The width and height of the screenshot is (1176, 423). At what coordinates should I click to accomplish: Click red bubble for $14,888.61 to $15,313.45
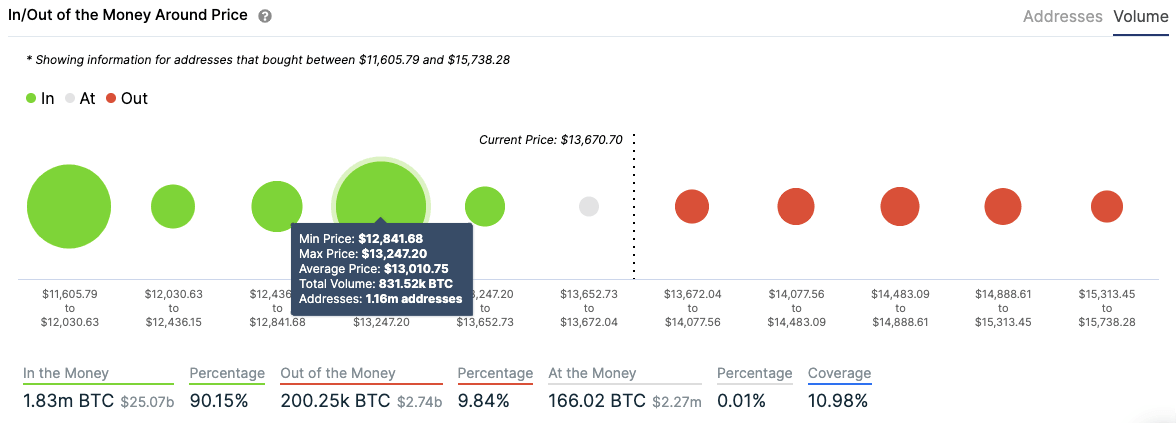click(x=1003, y=207)
